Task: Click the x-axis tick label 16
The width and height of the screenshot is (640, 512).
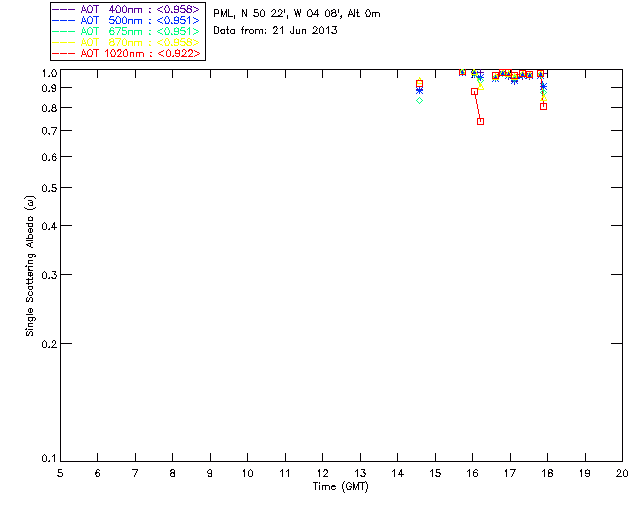Action: 473,473
